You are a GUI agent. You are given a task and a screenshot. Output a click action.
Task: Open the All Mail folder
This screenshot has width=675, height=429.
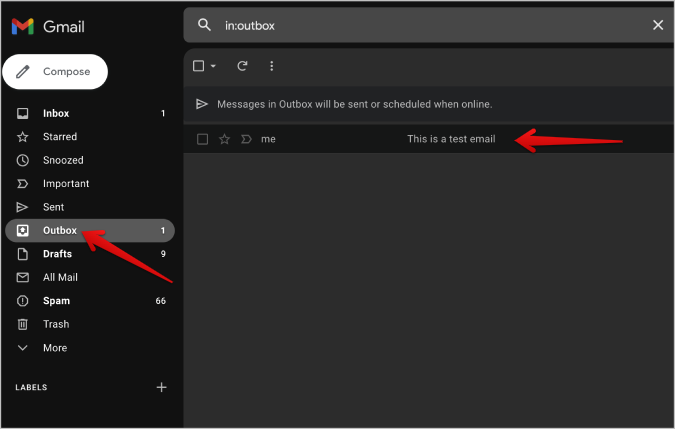(90, 278)
